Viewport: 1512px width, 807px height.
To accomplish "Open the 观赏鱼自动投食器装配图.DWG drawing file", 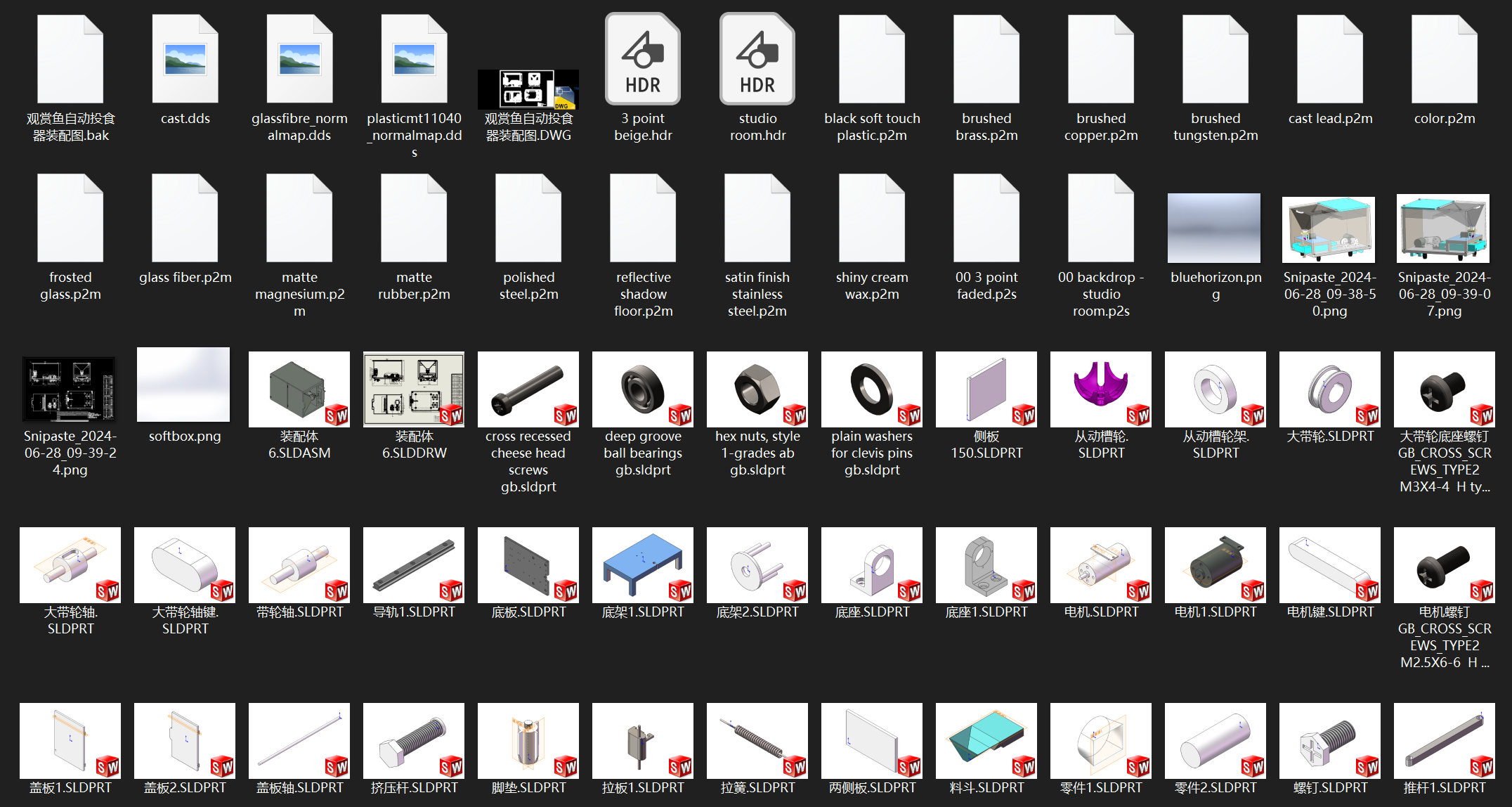I will 528,89.
